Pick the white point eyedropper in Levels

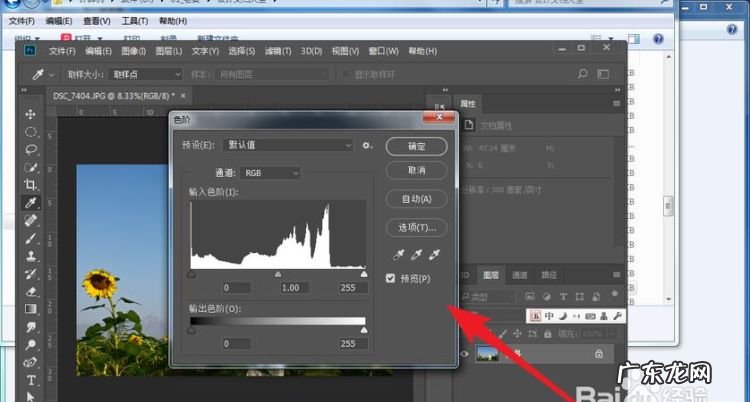pyautogui.click(x=433, y=257)
